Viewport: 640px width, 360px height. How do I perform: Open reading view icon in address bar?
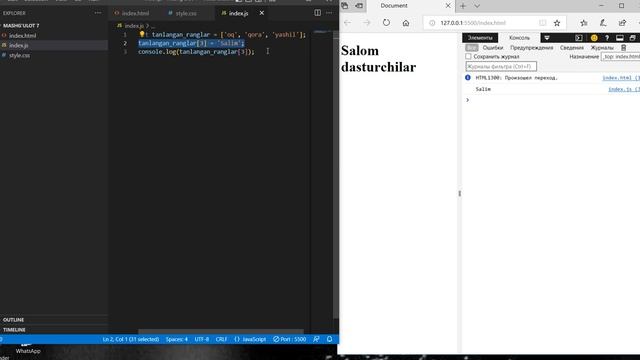point(542,23)
